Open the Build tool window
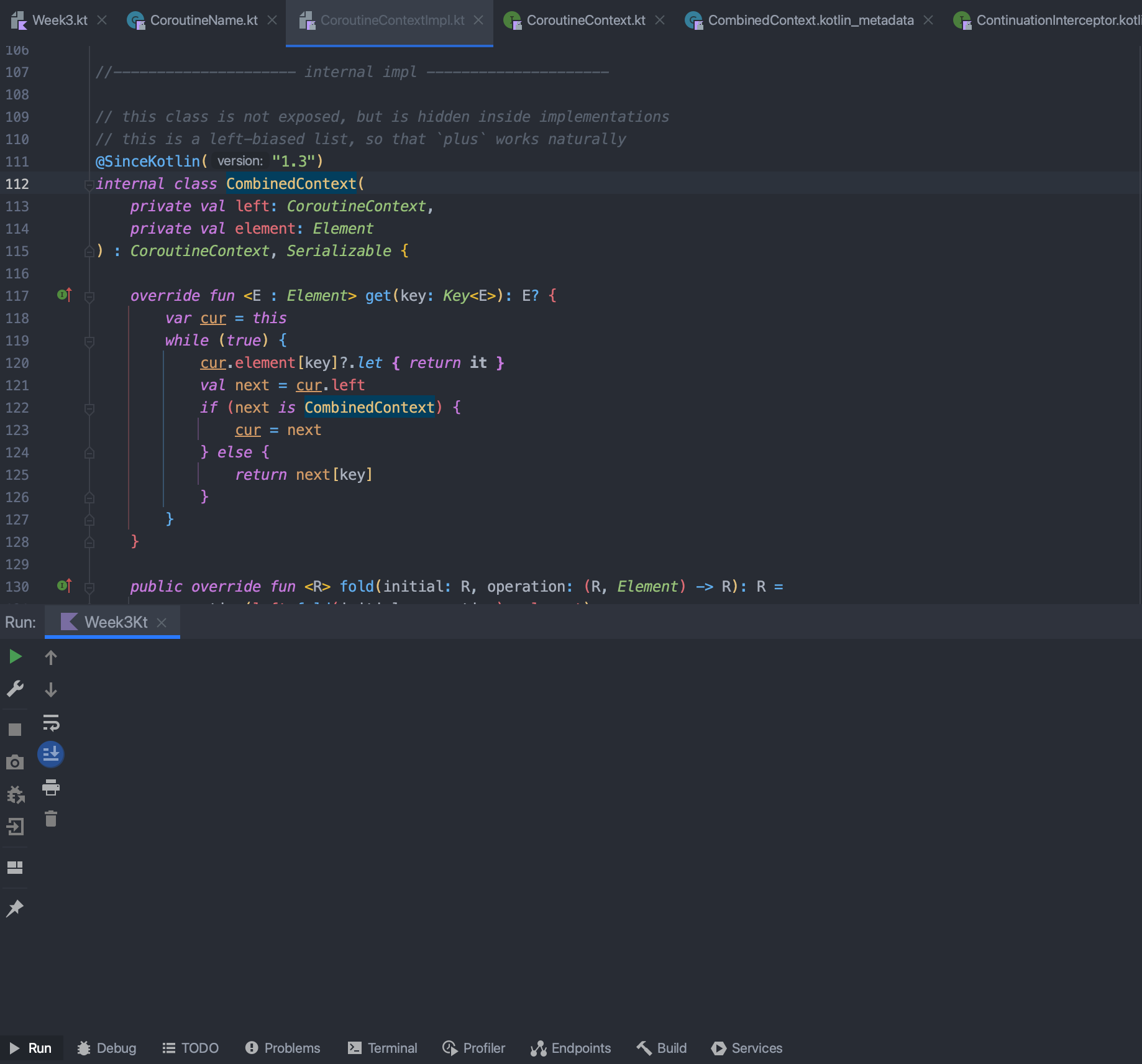This screenshot has height=1064, width=1142. click(662, 1048)
